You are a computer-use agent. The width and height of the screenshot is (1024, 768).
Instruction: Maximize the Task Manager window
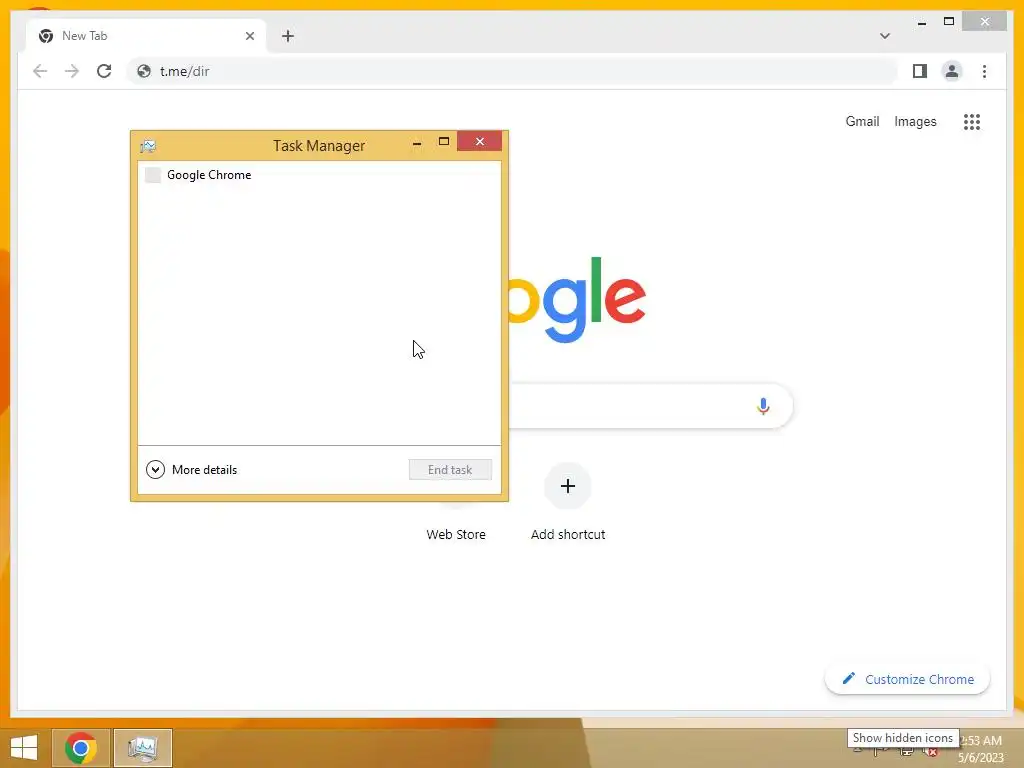point(444,142)
